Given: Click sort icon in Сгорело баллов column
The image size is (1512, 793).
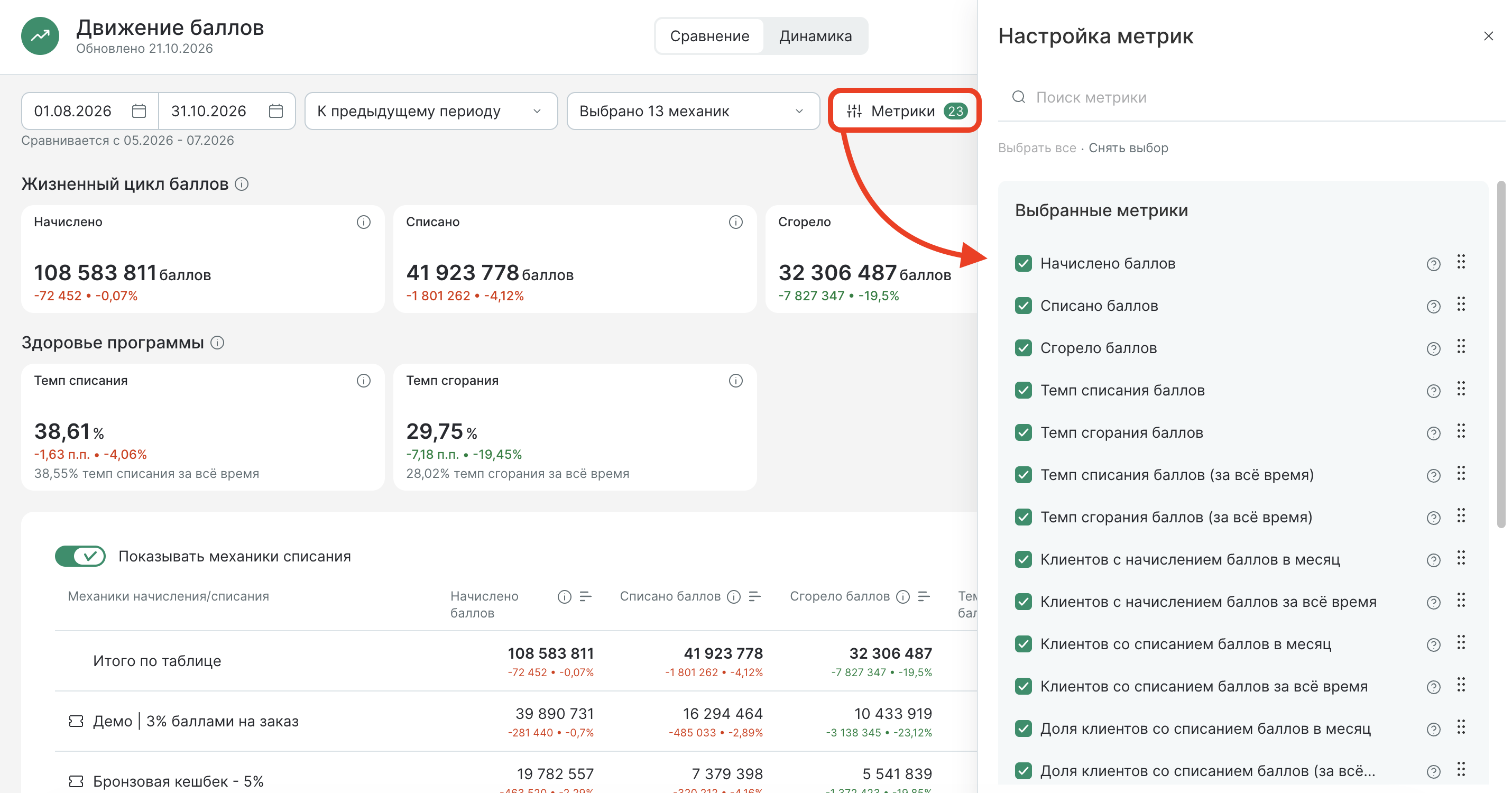Looking at the screenshot, I should pos(924,596).
